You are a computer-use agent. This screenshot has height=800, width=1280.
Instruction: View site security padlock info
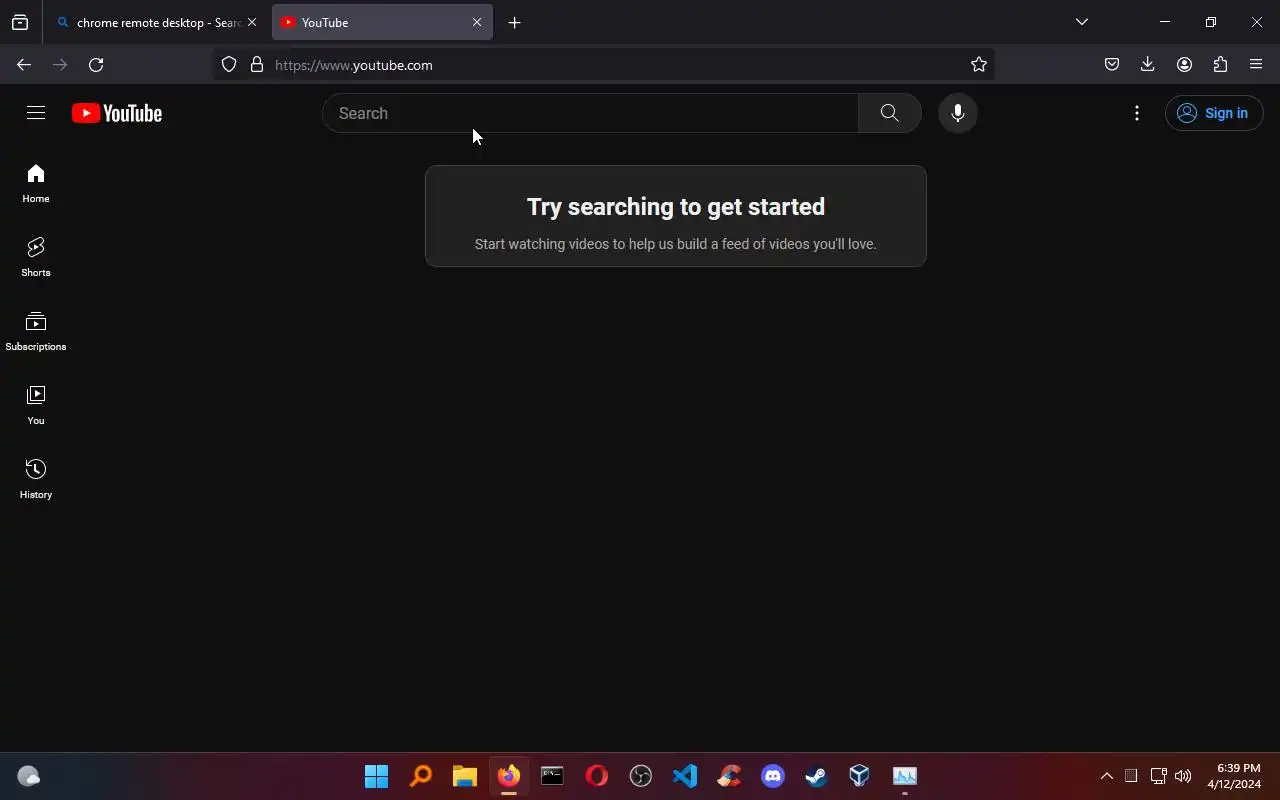pos(257,65)
